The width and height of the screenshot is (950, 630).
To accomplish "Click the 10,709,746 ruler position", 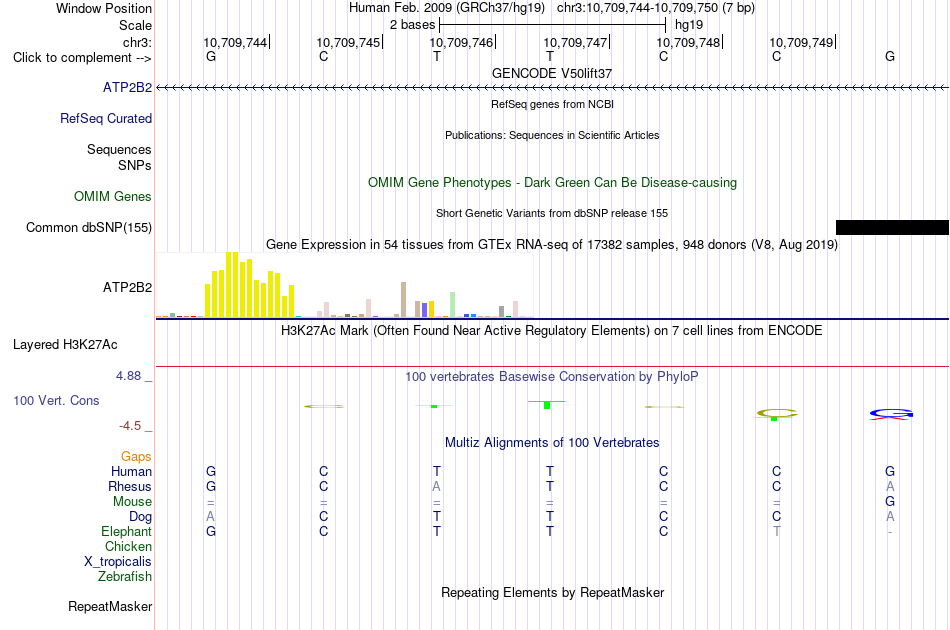I will (462, 42).
